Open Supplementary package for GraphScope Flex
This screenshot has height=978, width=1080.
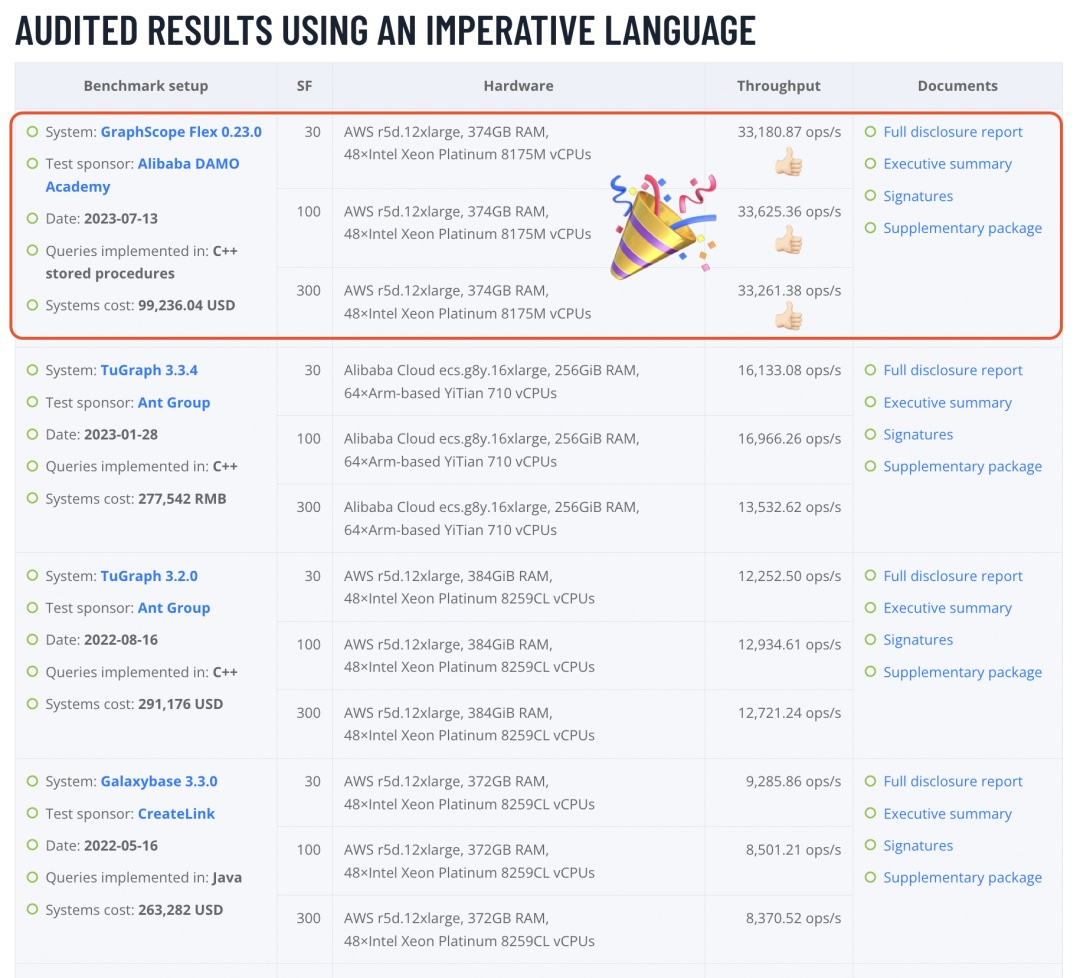(x=962, y=228)
